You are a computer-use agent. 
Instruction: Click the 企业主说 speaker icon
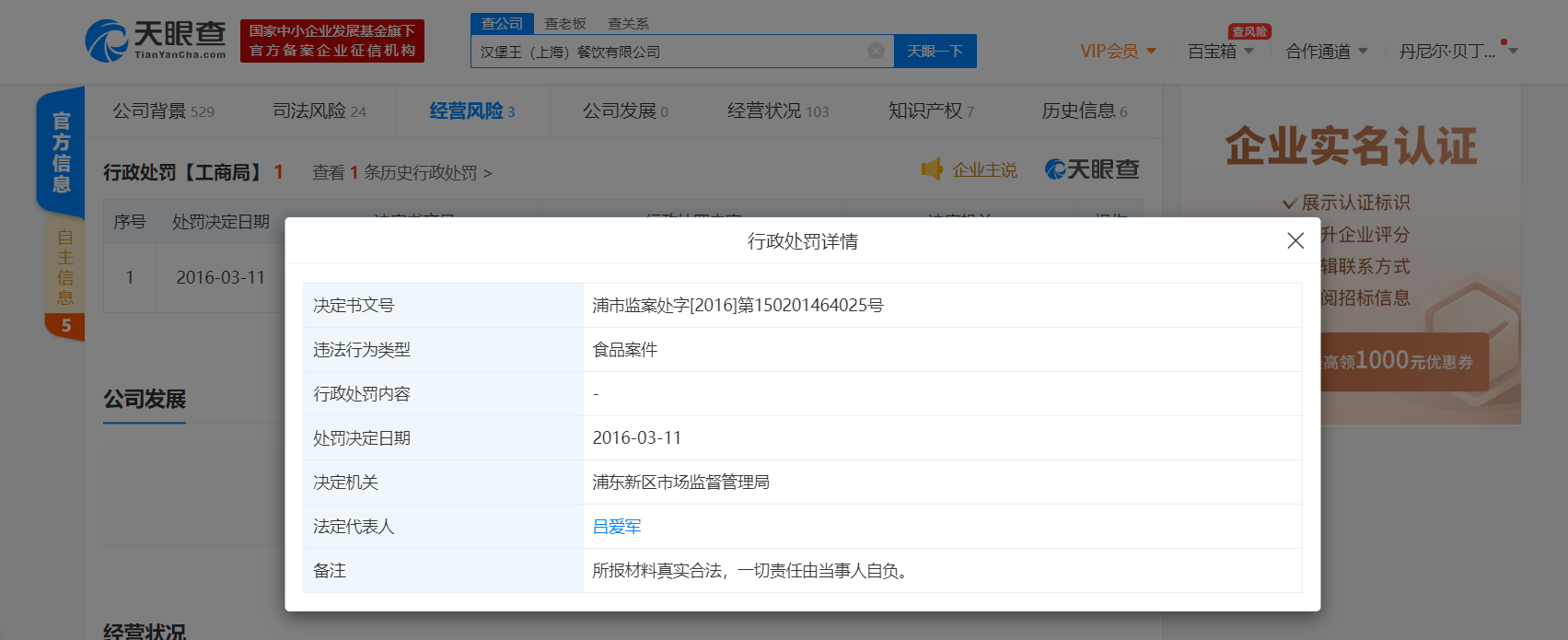click(933, 169)
